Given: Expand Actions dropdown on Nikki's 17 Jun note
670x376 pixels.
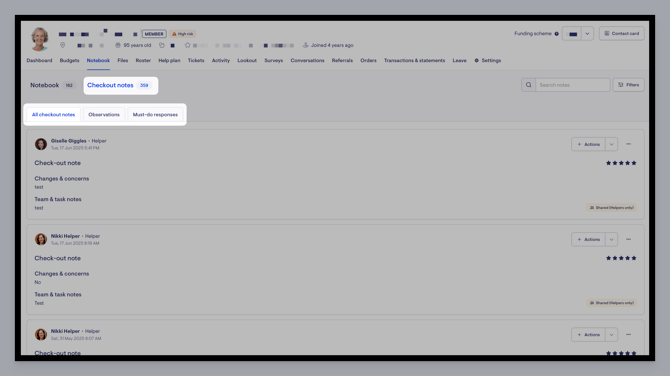Looking at the screenshot, I should (611, 239).
